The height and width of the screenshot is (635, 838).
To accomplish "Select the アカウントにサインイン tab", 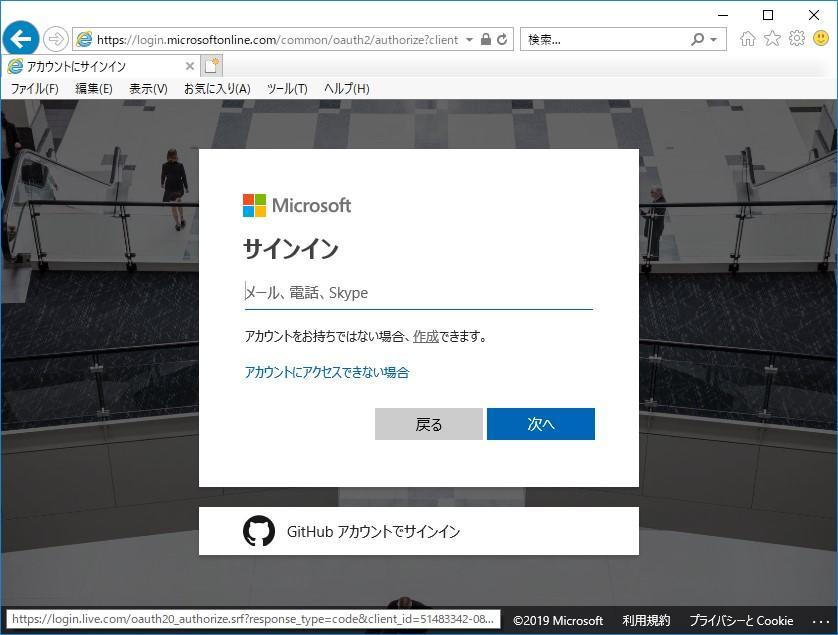I will point(100,66).
